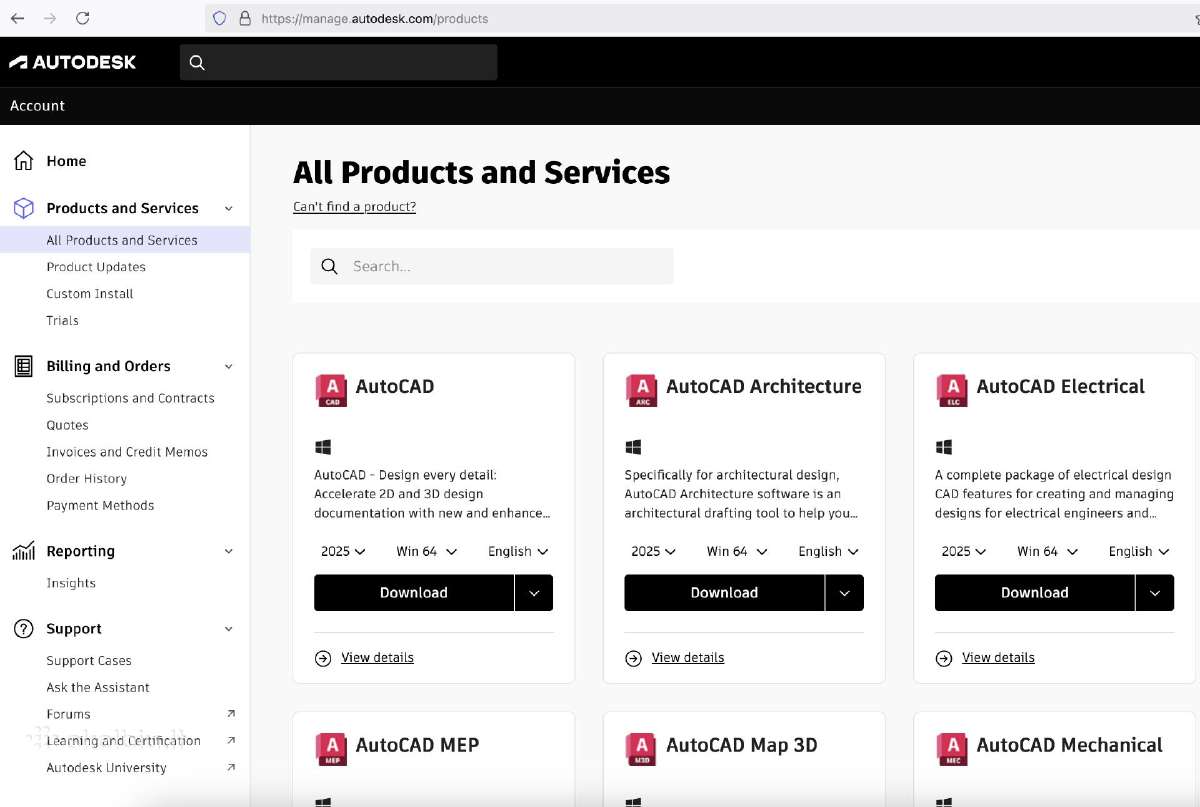Go to Product Updates in sidebar
The width and height of the screenshot is (1200, 807).
point(96,267)
